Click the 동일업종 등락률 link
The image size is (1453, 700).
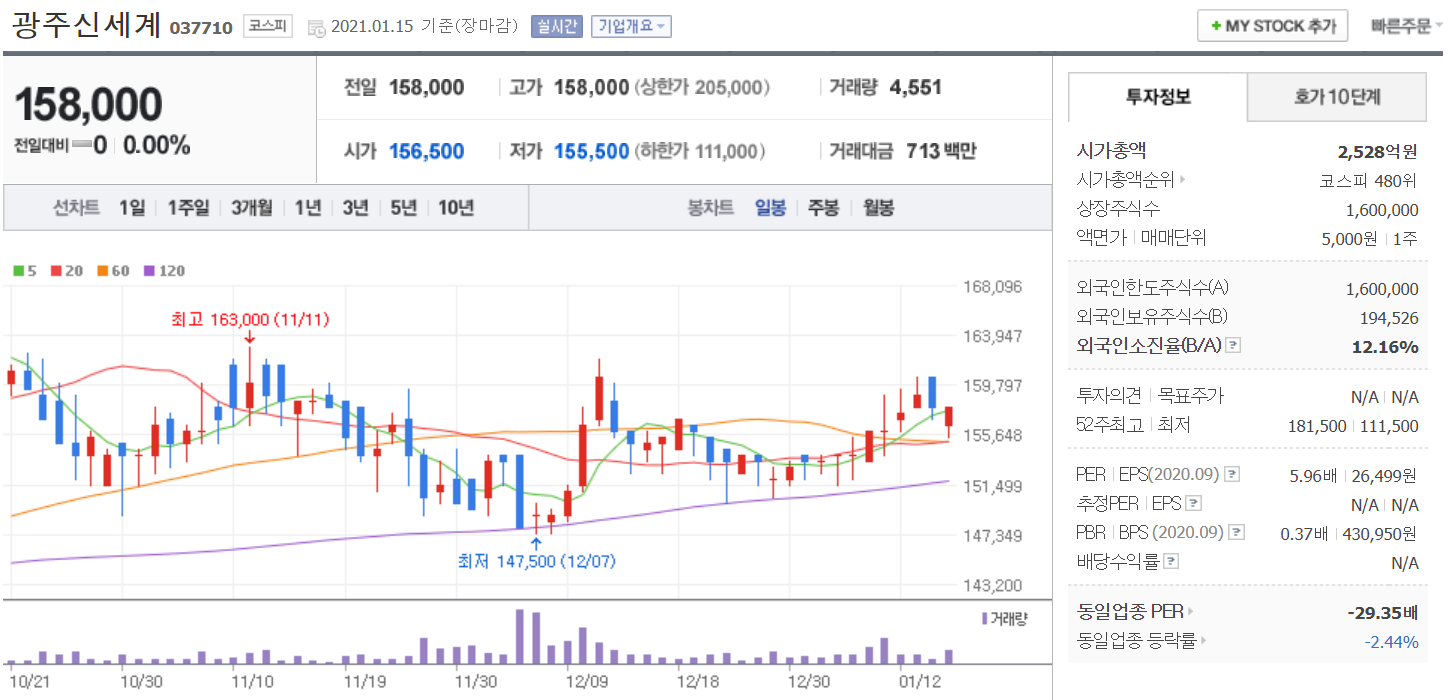coord(1140,641)
